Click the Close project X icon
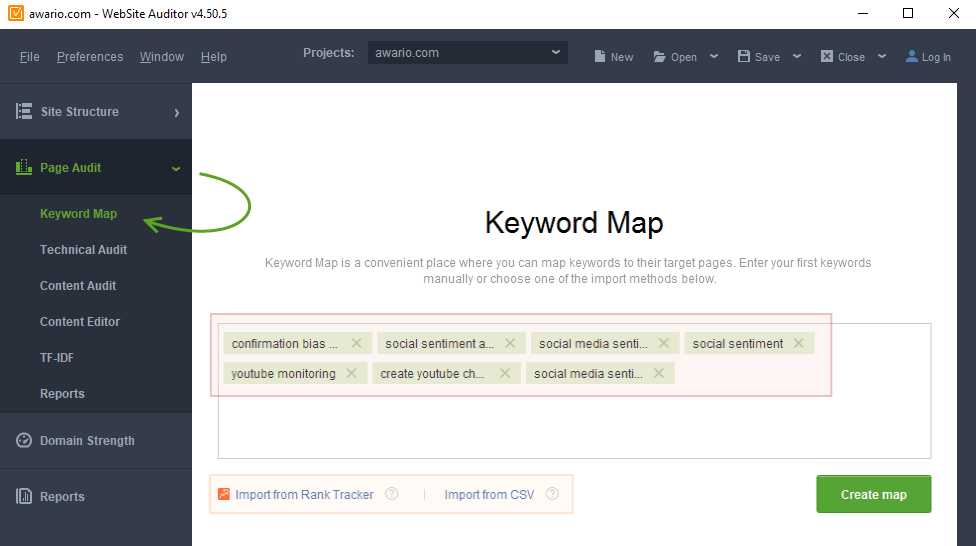The height and width of the screenshot is (546, 976). point(827,57)
